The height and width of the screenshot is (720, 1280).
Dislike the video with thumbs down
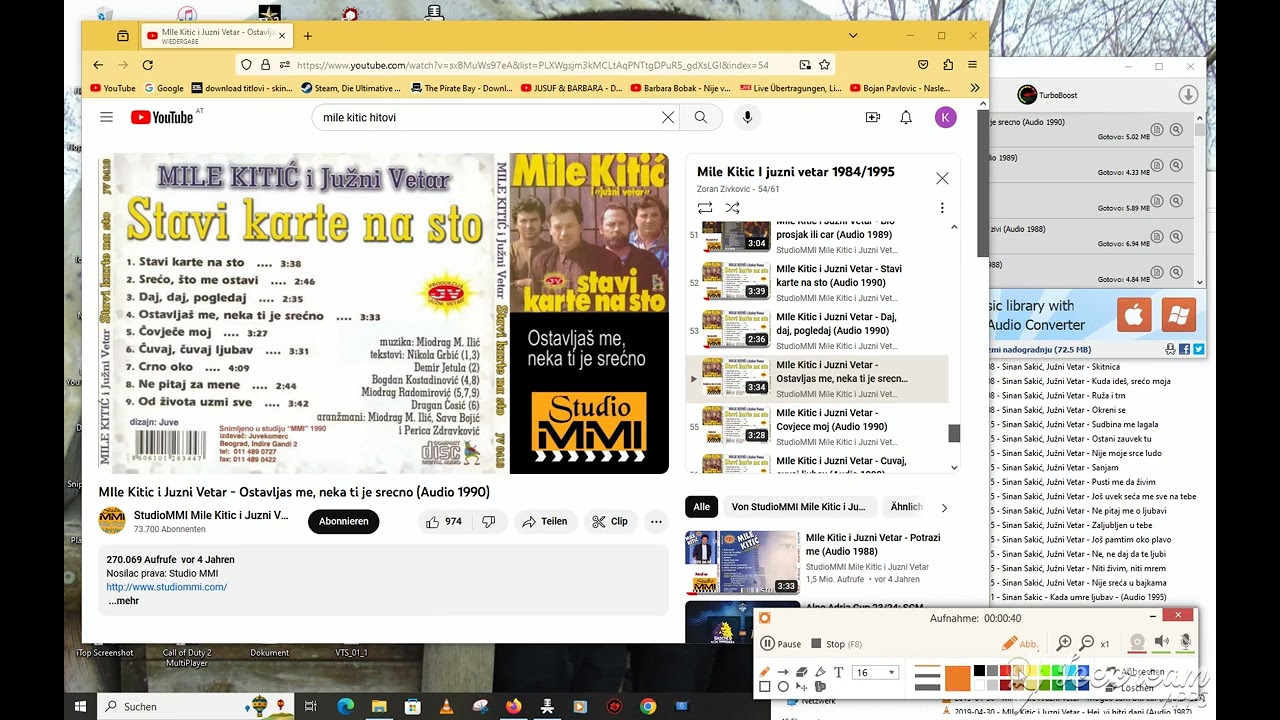(489, 521)
